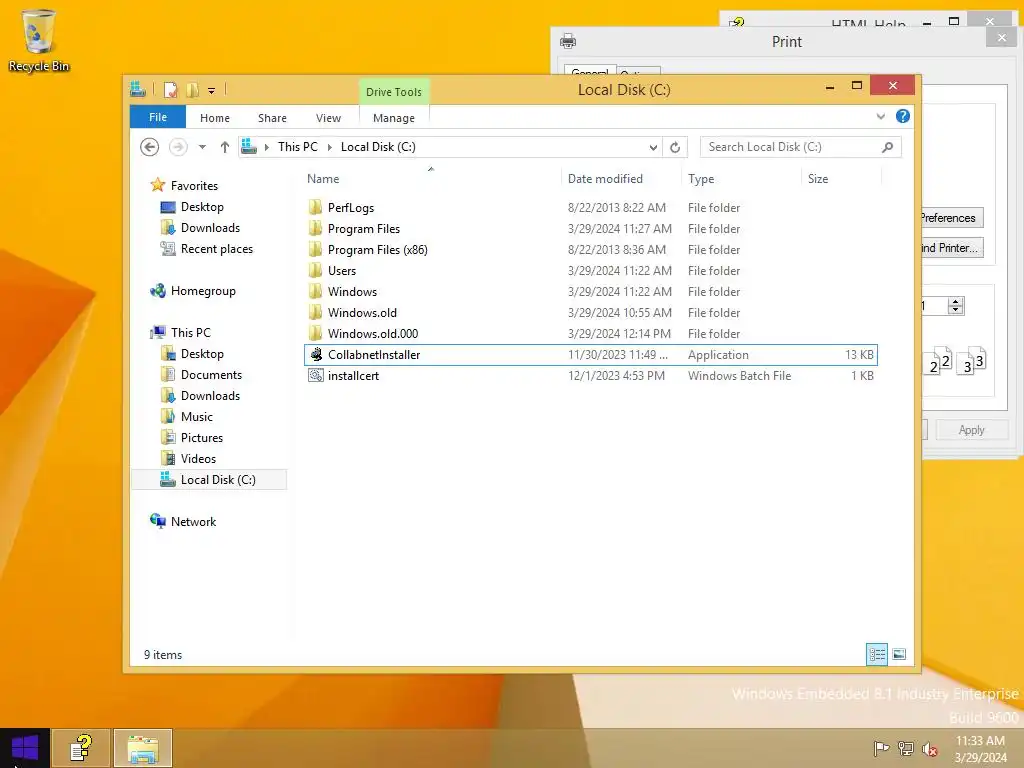Open Action Center flag tray icon

point(881,748)
